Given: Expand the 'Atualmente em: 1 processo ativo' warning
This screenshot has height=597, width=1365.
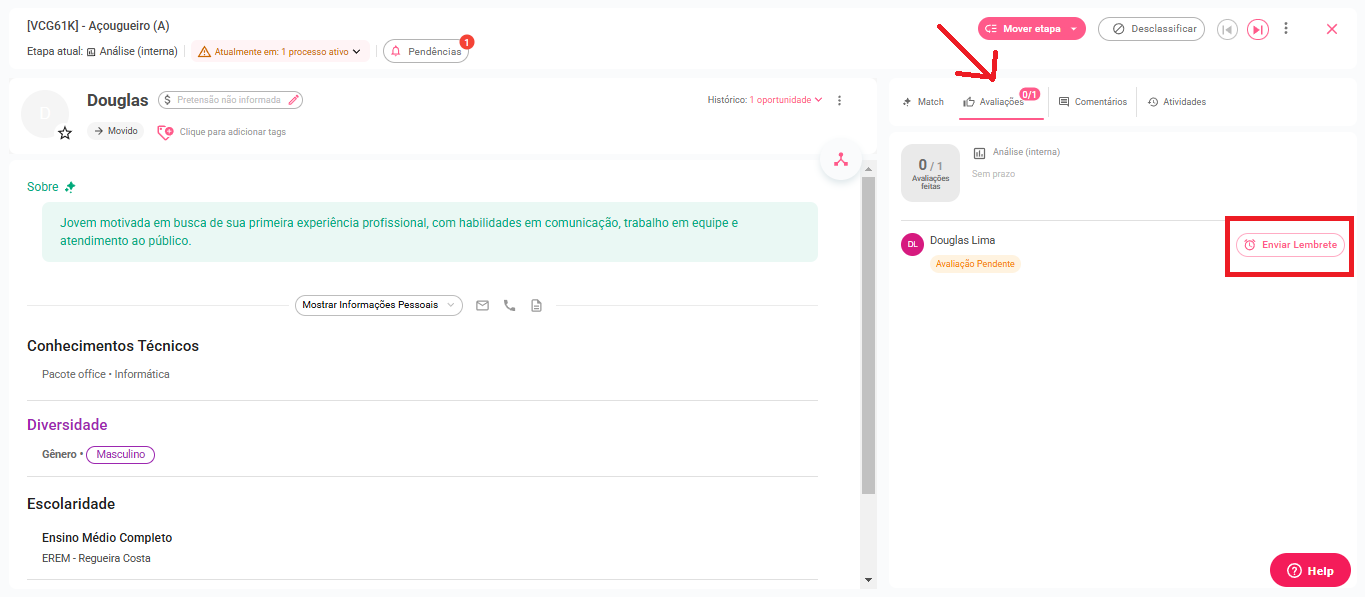Looking at the screenshot, I should (281, 51).
